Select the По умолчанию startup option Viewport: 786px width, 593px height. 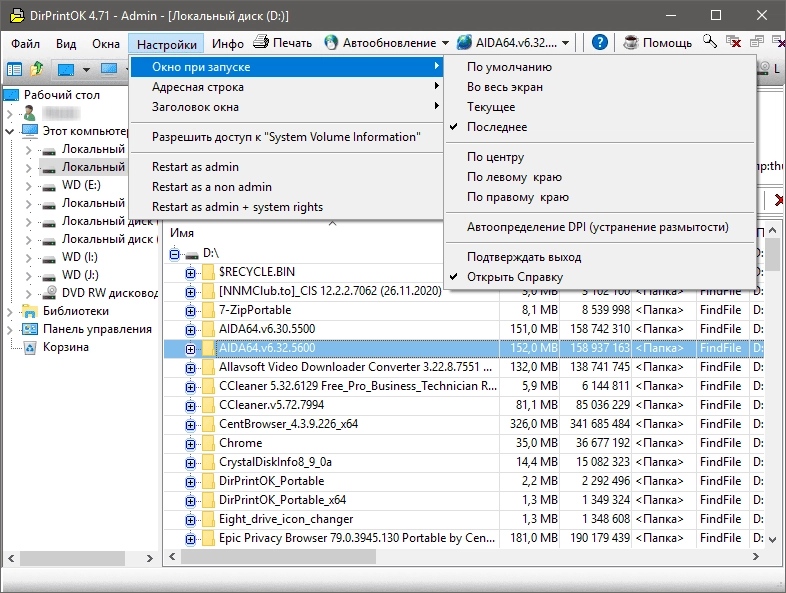600,67
